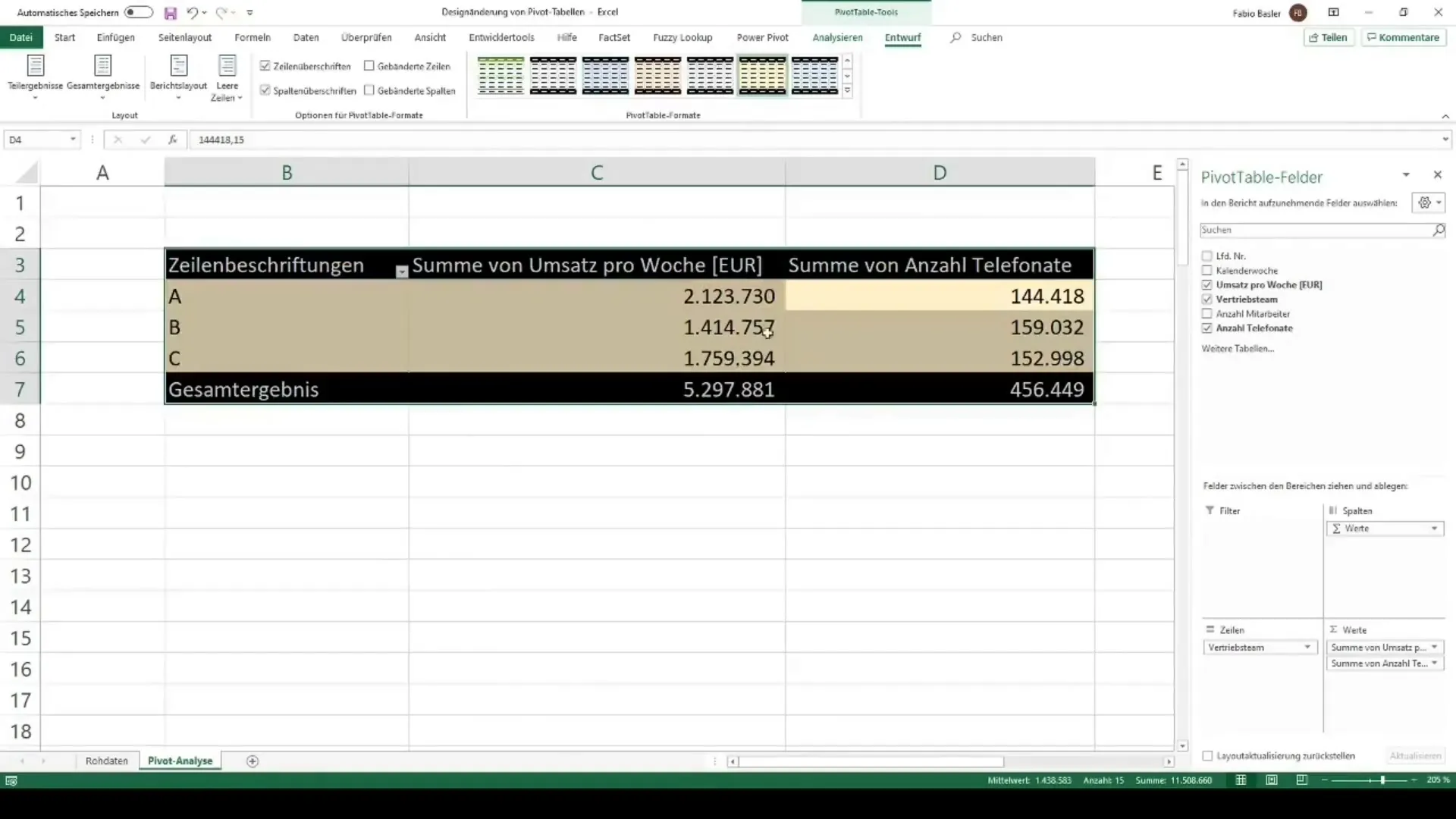Expand the formula bar
This screenshot has width=1456, height=819.
point(1445,140)
